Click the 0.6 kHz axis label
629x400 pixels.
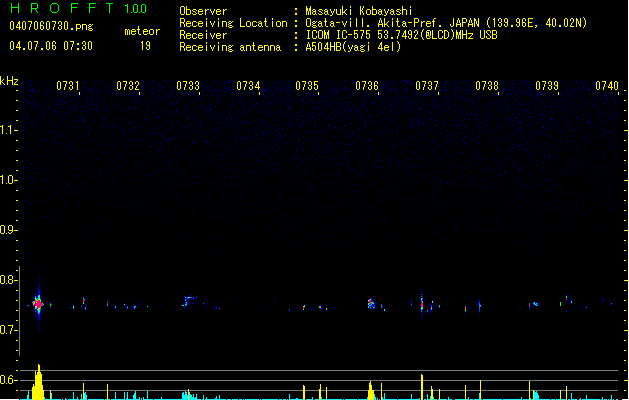pos(7,380)
